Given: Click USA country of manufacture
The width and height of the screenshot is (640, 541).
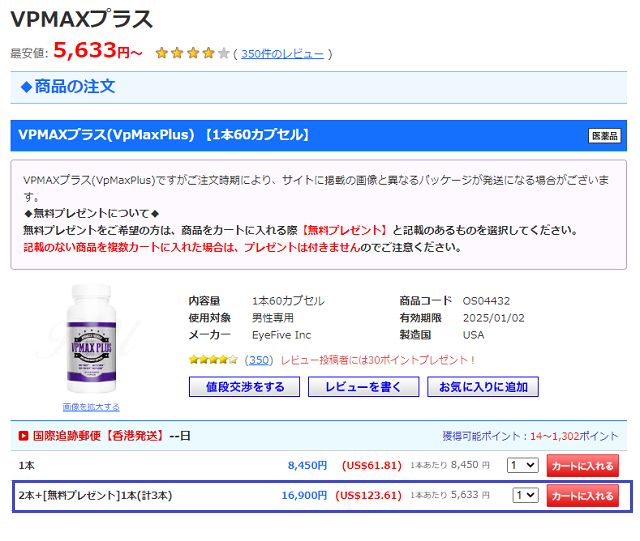Looking at the screenshot, I should (473, 335).
